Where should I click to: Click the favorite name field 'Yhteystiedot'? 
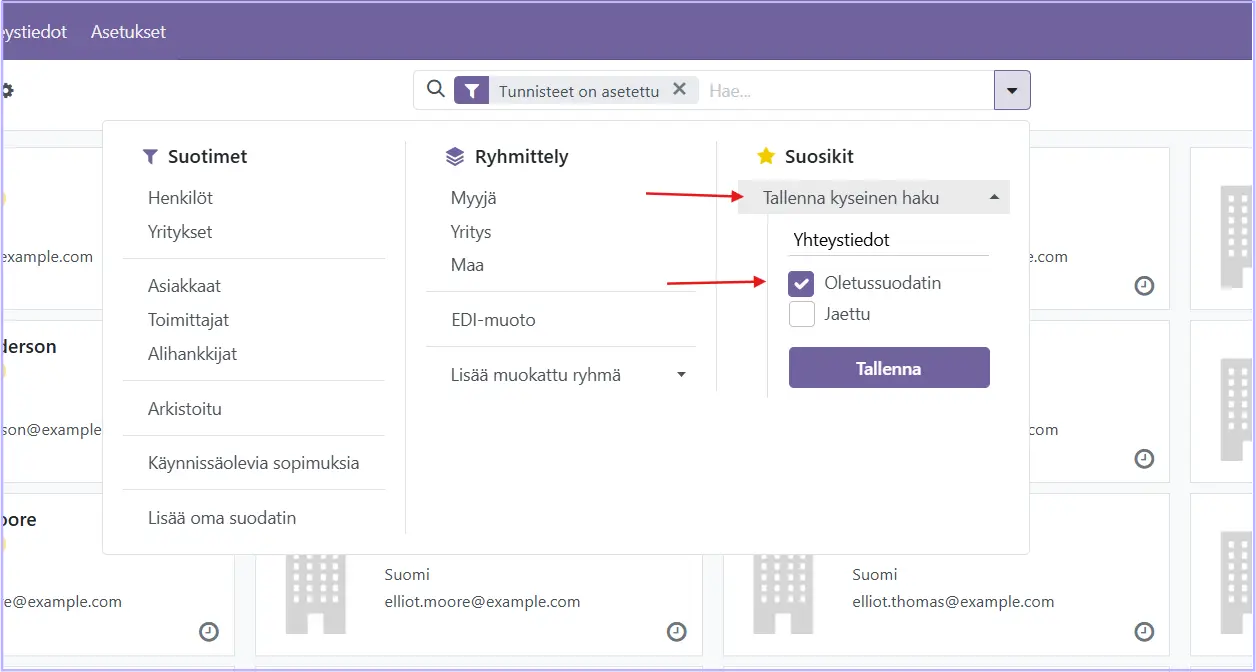888,240
